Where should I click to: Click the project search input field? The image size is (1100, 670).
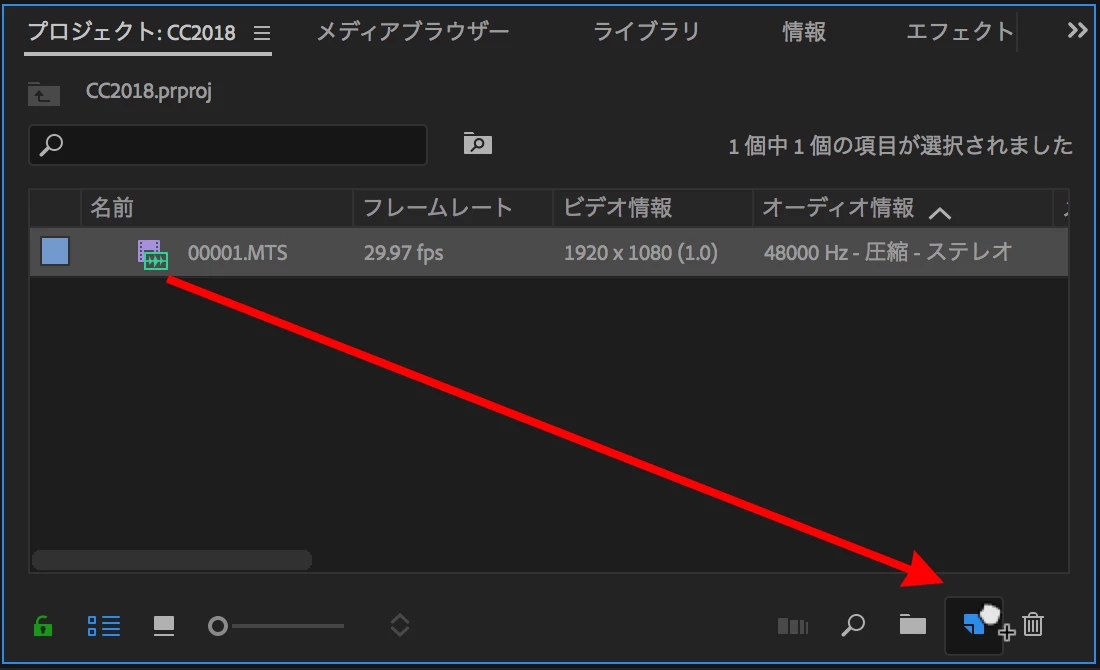(228, 145)
